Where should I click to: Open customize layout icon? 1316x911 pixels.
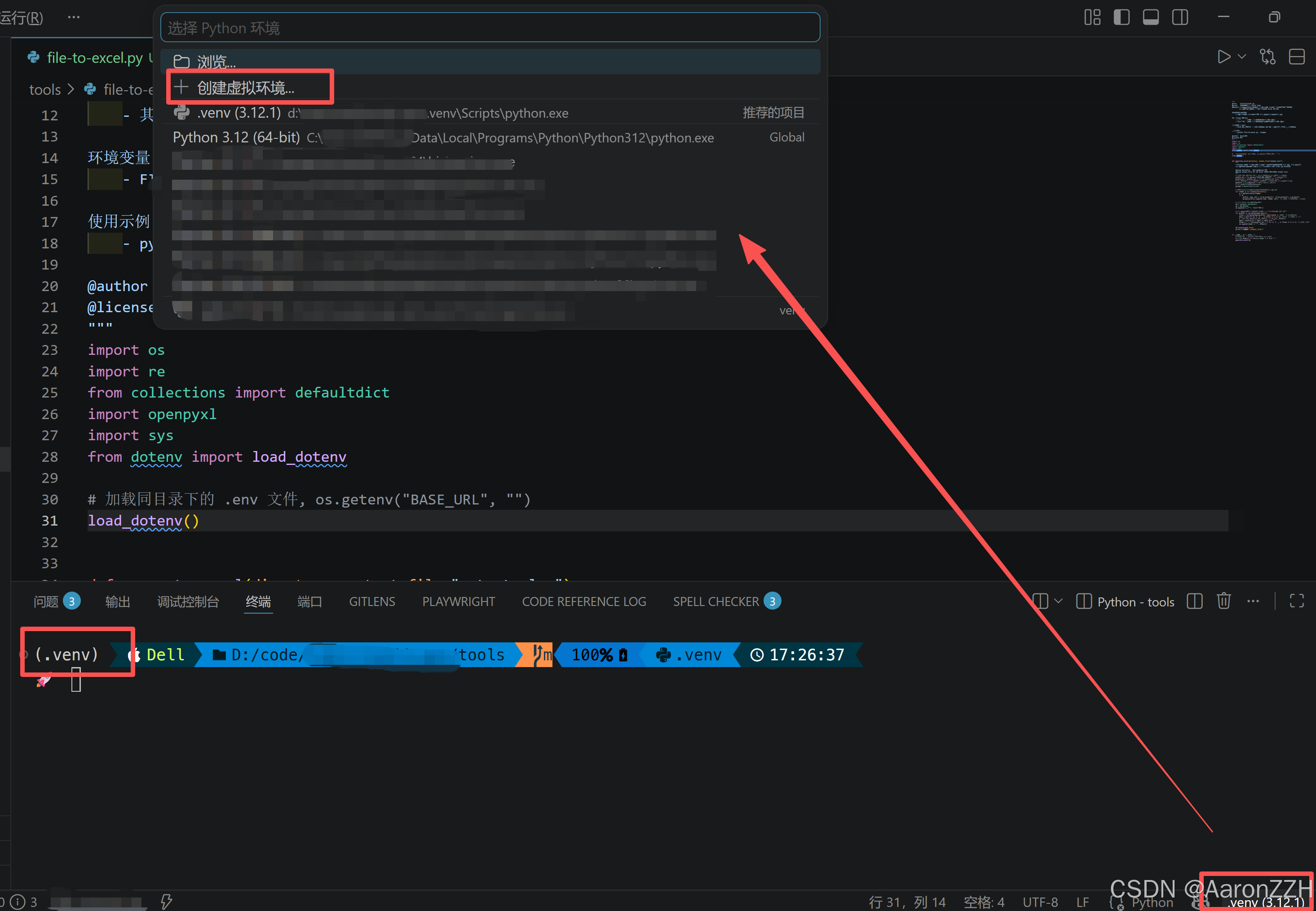point(1092,17)
